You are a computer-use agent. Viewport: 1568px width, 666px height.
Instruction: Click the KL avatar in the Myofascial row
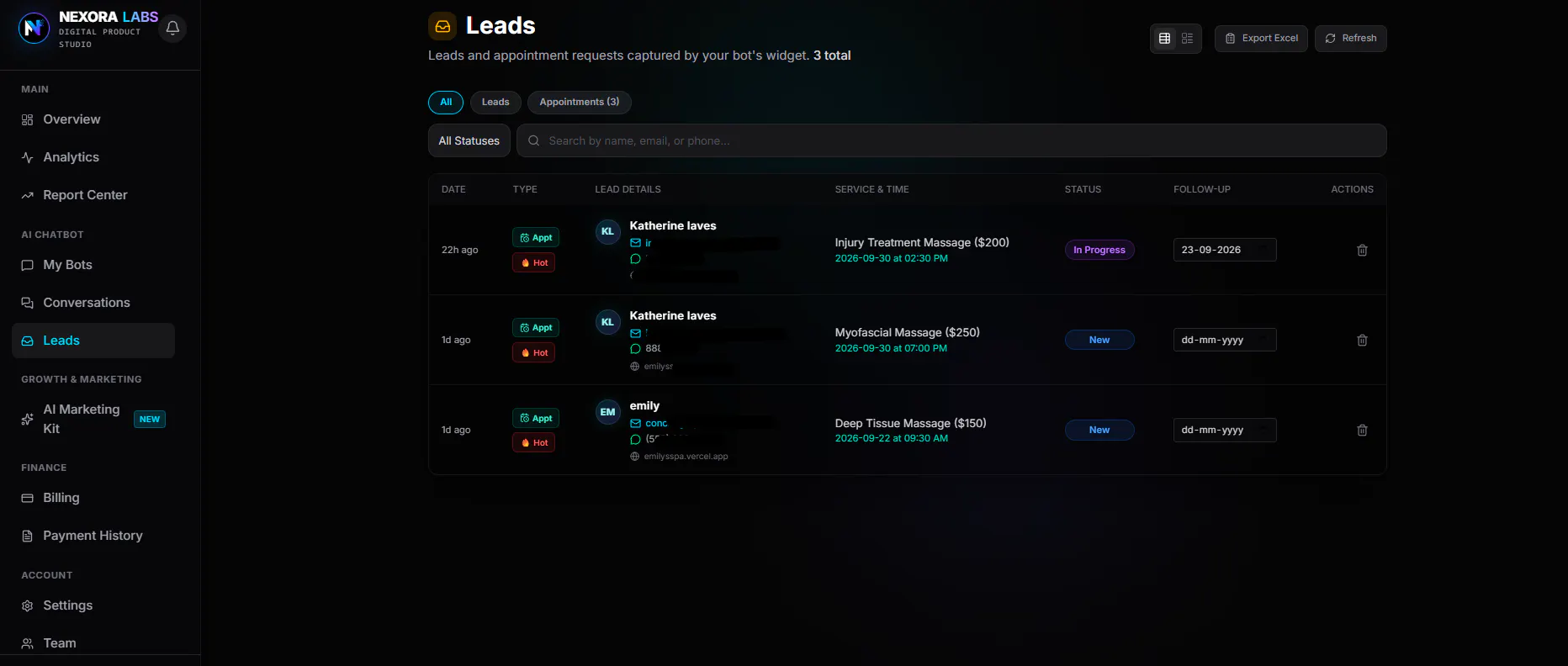coord(607,322)
